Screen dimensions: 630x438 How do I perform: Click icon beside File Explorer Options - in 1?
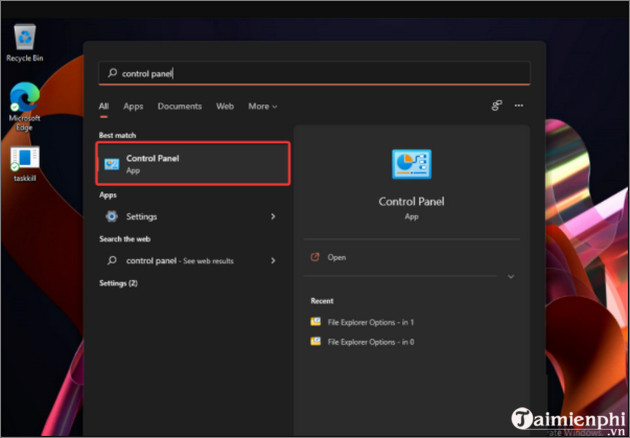315,321
